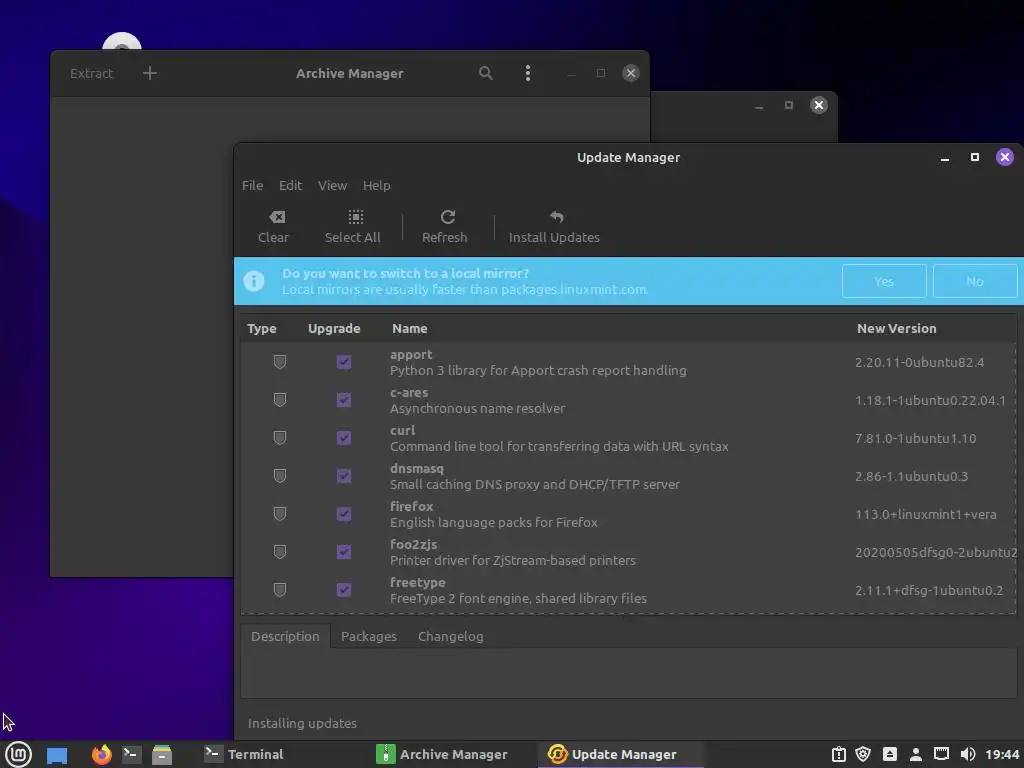
Task: Show desktop from the taskbar panel
Action: click(x=57, y=755)
